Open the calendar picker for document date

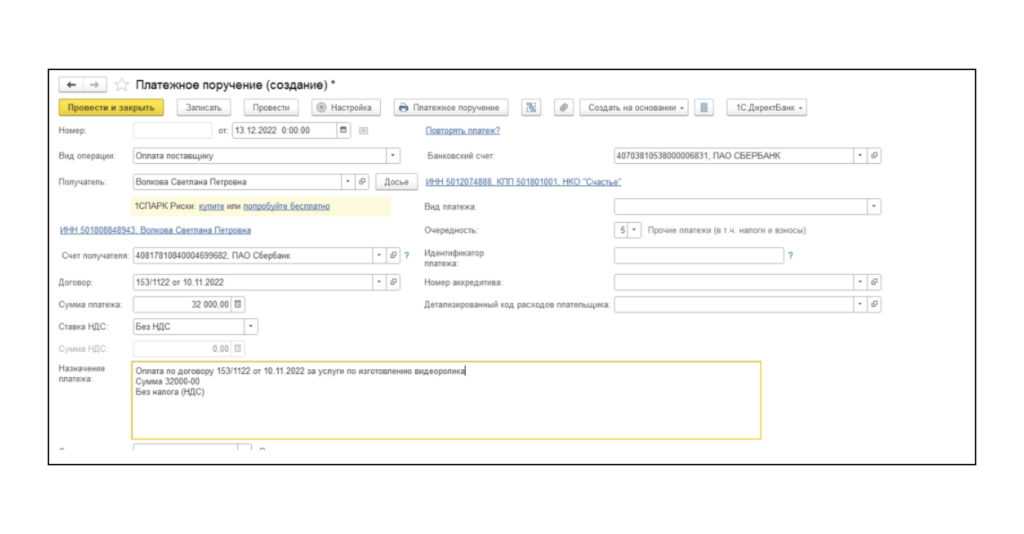coord(345,131)
